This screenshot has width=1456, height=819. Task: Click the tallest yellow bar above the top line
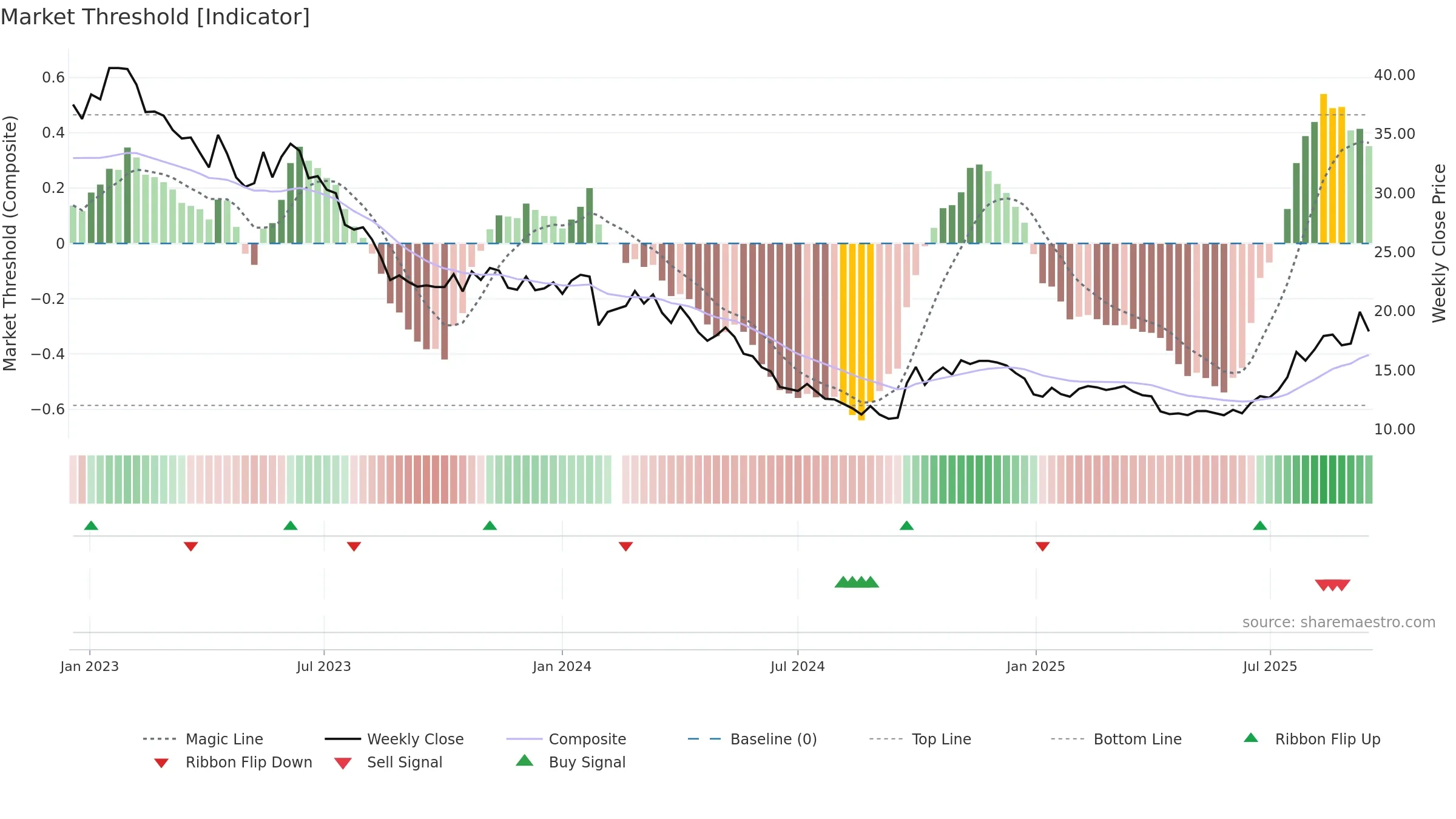pyautogui.click(x=1324, y=169)
